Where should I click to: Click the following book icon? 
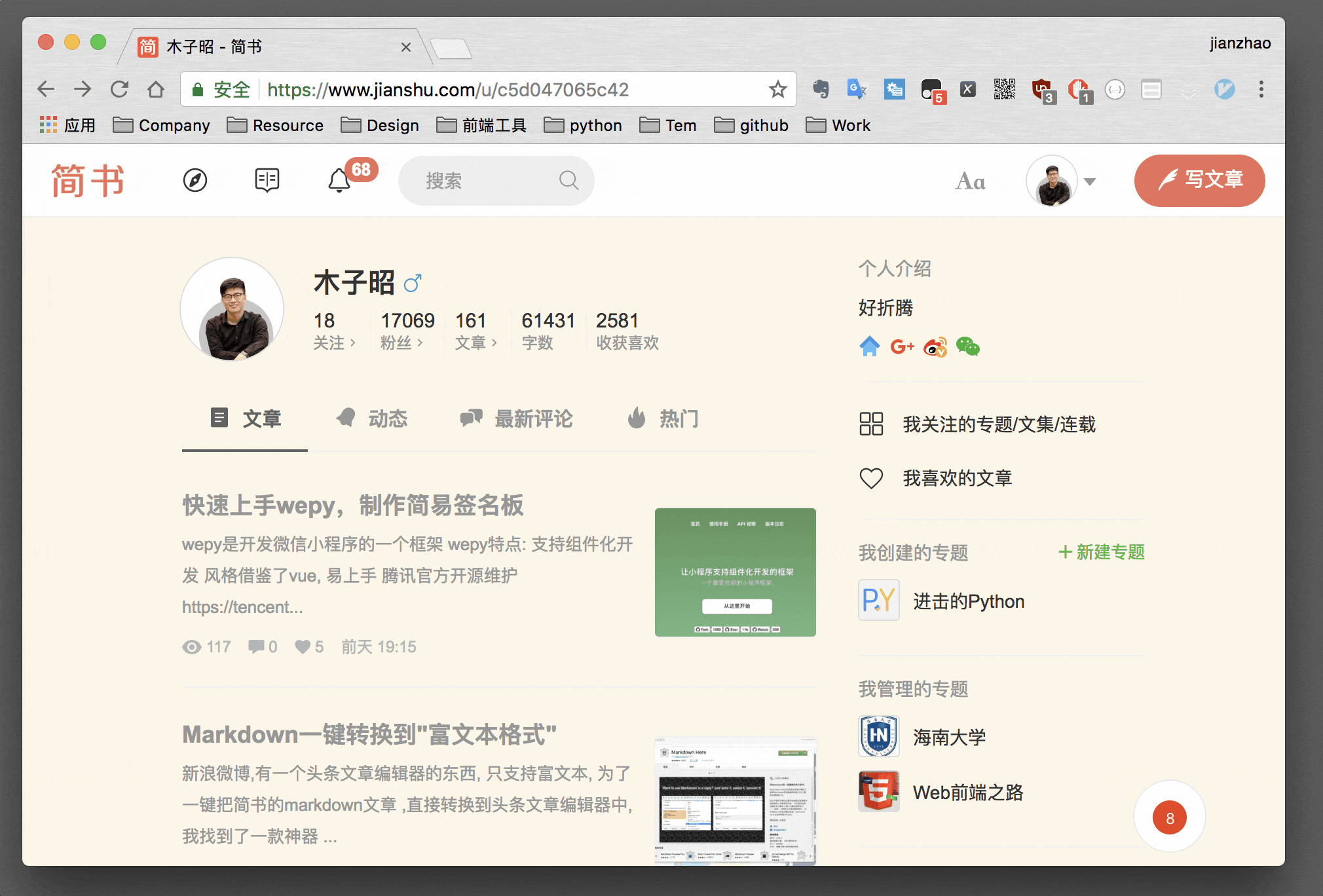[x=267, y=180]
